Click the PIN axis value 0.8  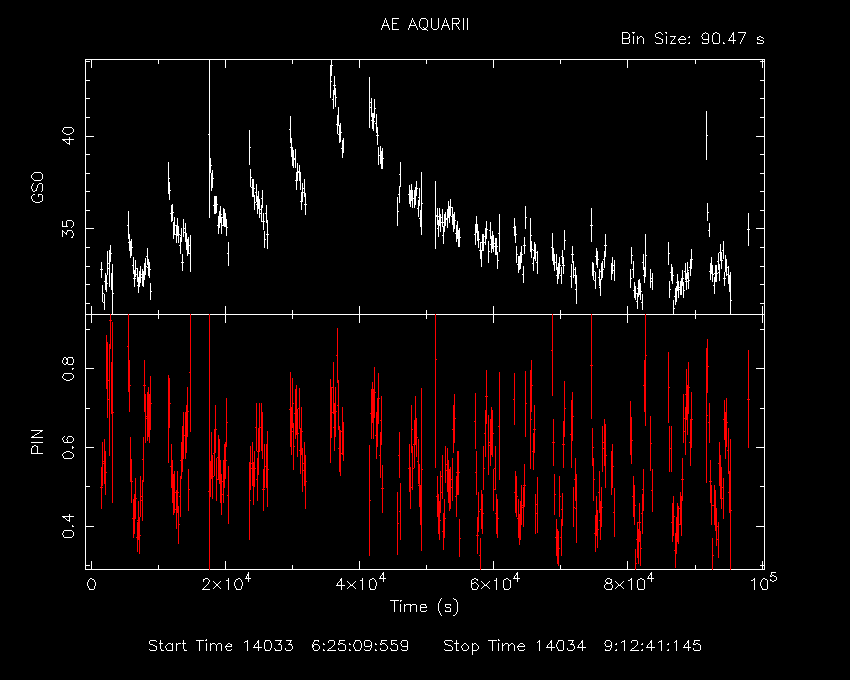68,368
